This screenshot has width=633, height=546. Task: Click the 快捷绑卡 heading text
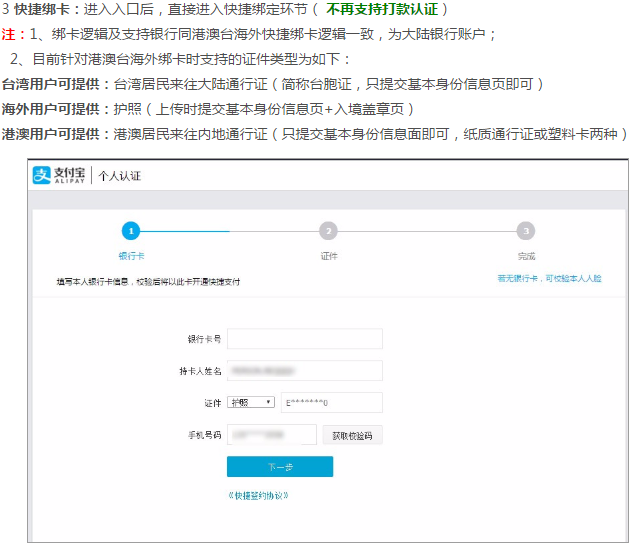coord(40,9)
